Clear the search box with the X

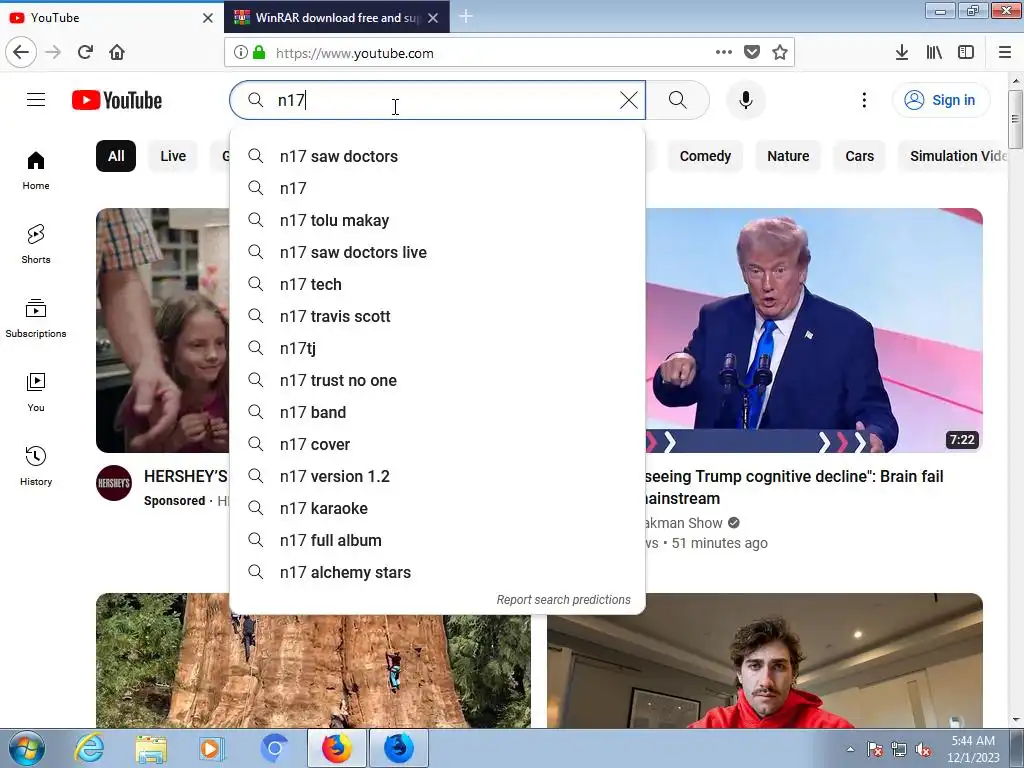pos(628,100)
